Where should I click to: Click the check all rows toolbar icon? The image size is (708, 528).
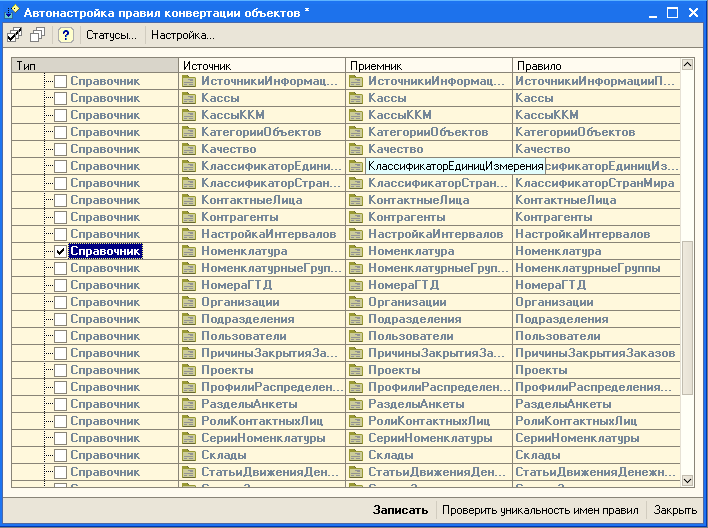(x=14, y=35)
